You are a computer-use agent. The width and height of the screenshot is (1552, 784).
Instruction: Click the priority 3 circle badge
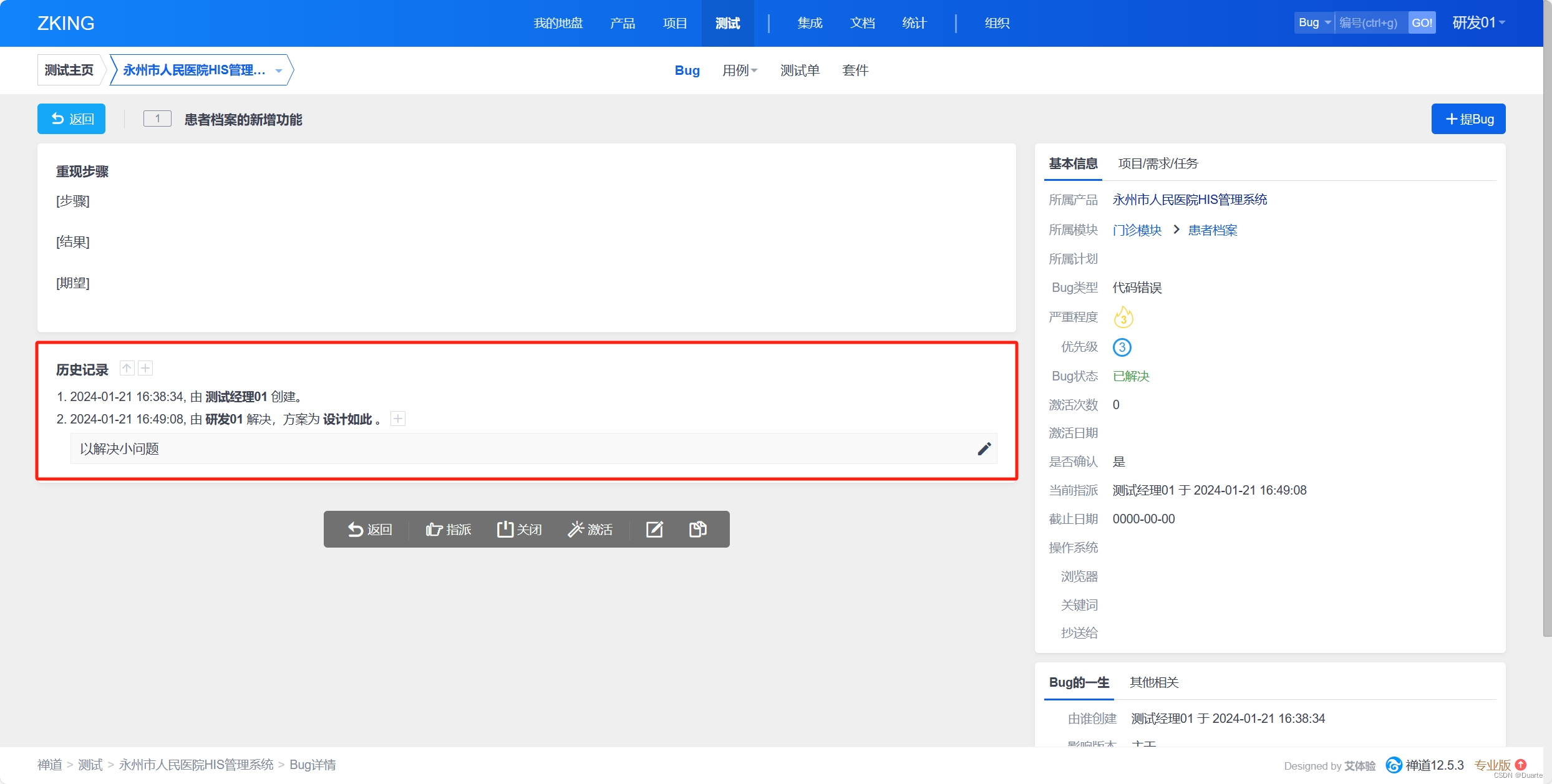click(x=1122, y=347)
